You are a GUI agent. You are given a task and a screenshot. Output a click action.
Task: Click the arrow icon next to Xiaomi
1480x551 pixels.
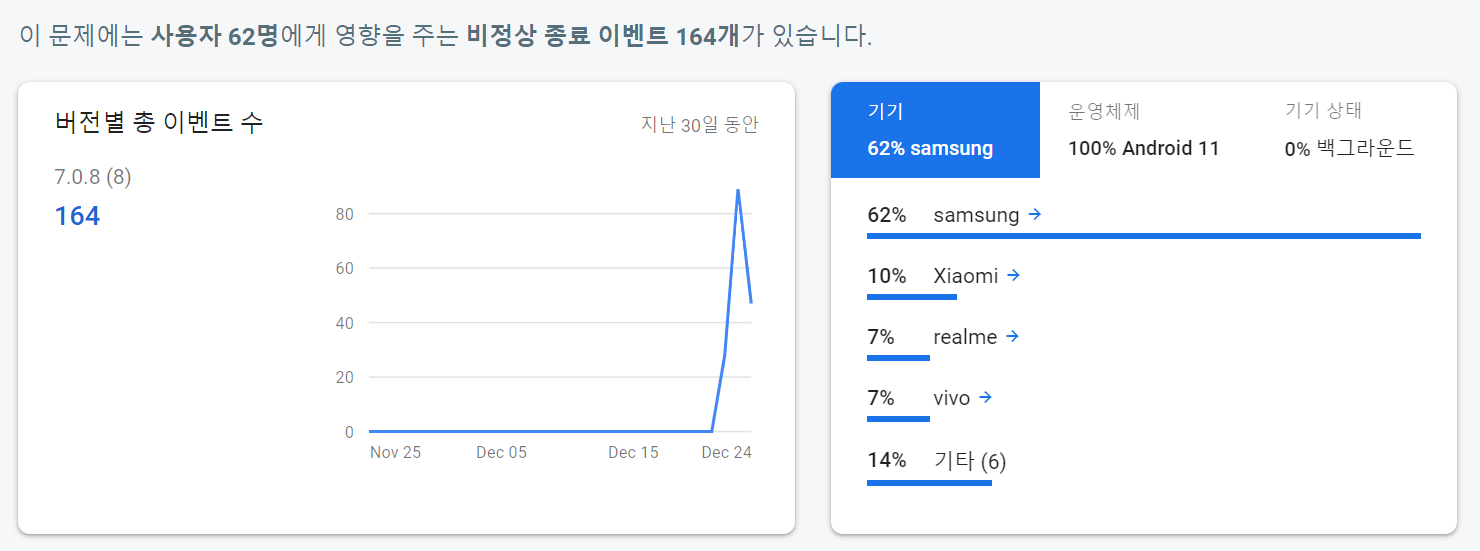[x=1014, y=275]
